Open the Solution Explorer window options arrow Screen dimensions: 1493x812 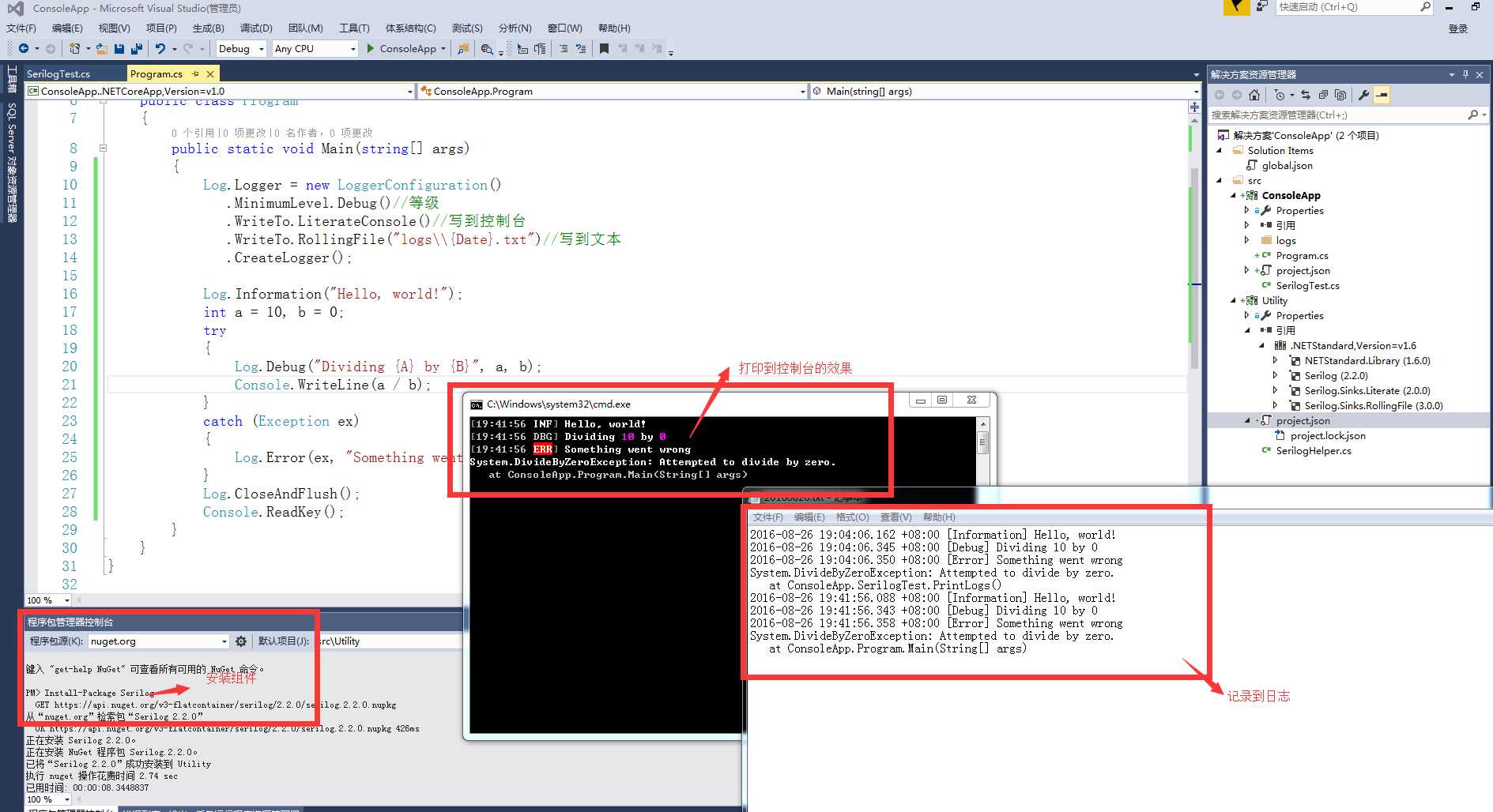pos(1451,74)
